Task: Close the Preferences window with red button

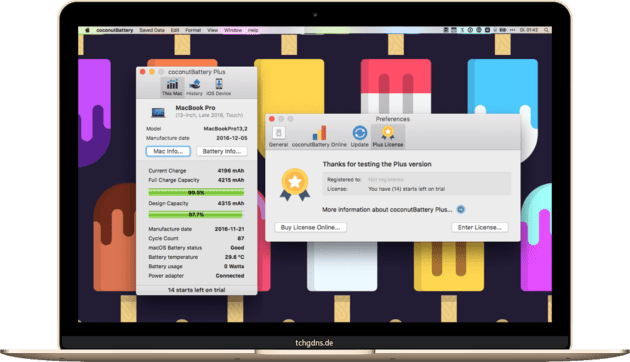Action: (x=272, y=119)
